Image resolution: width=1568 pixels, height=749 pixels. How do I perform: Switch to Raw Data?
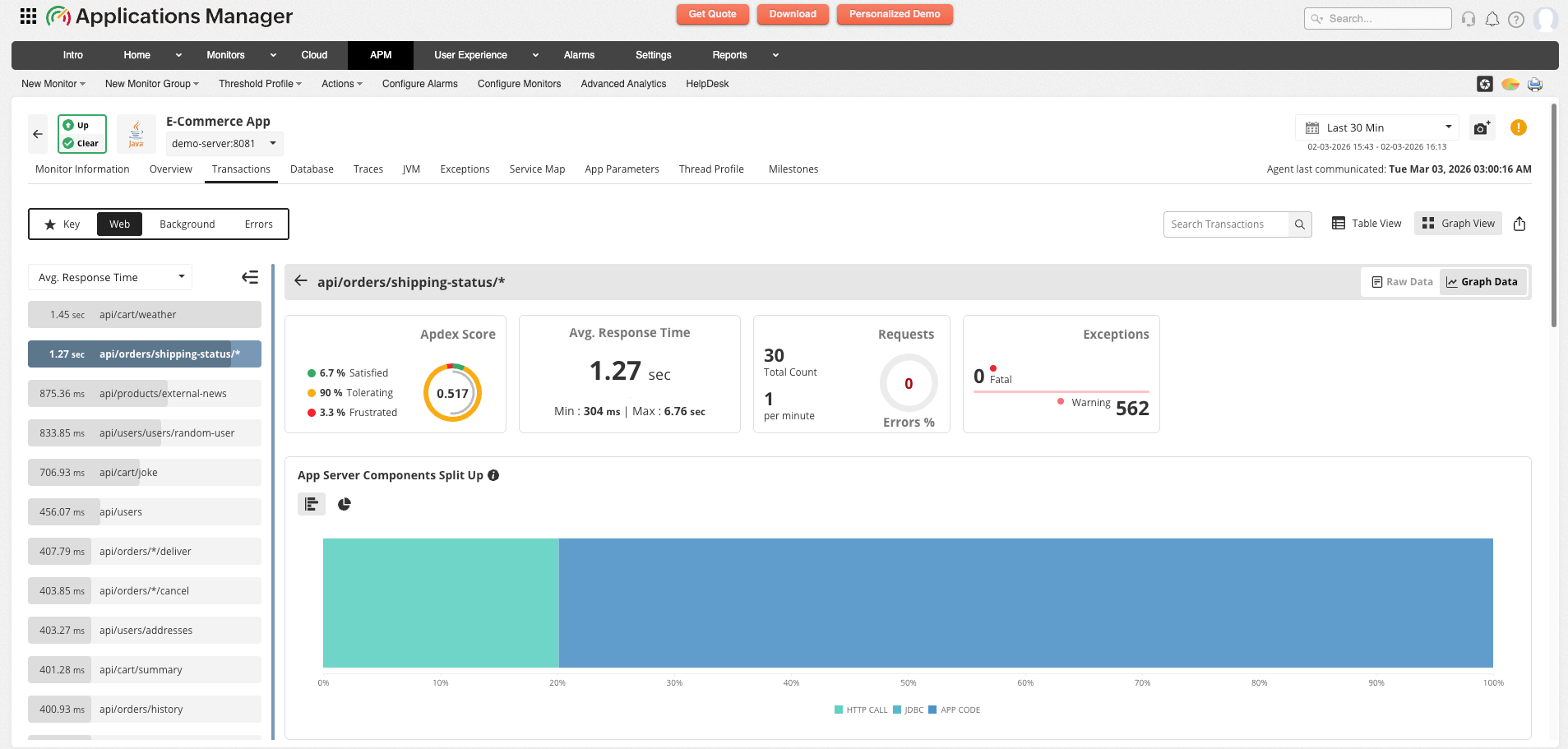click(1402, 282)
